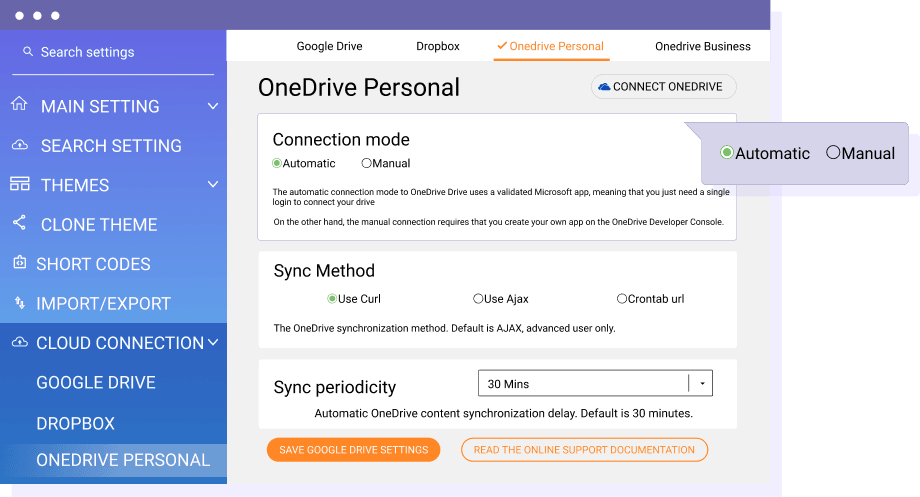The width and height of the screenshot is (920, 497).
Task: Switch to the Google Drive tab
Action: (329, 46)
